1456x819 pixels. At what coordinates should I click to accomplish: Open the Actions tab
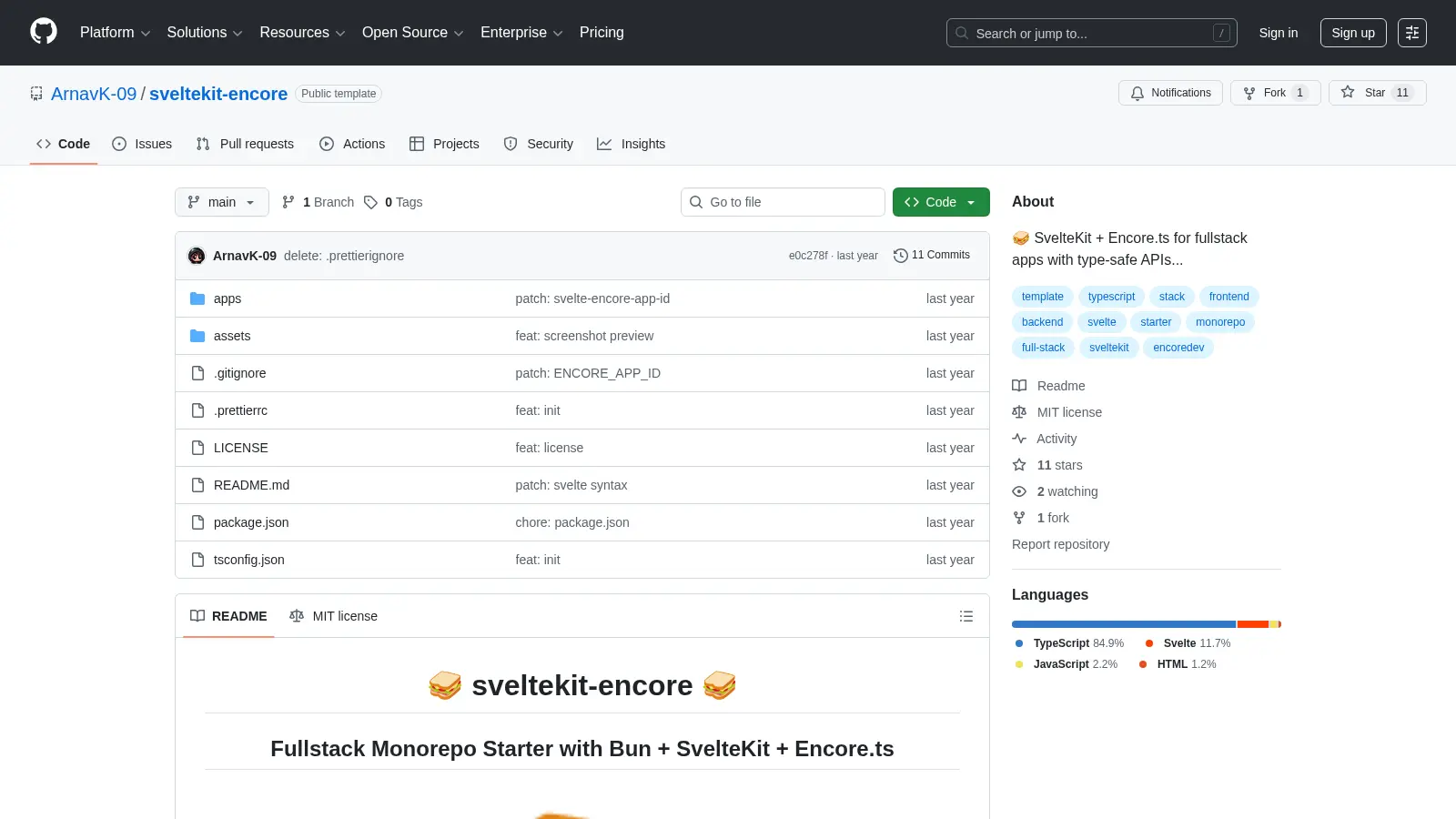[x=352, y=144]
